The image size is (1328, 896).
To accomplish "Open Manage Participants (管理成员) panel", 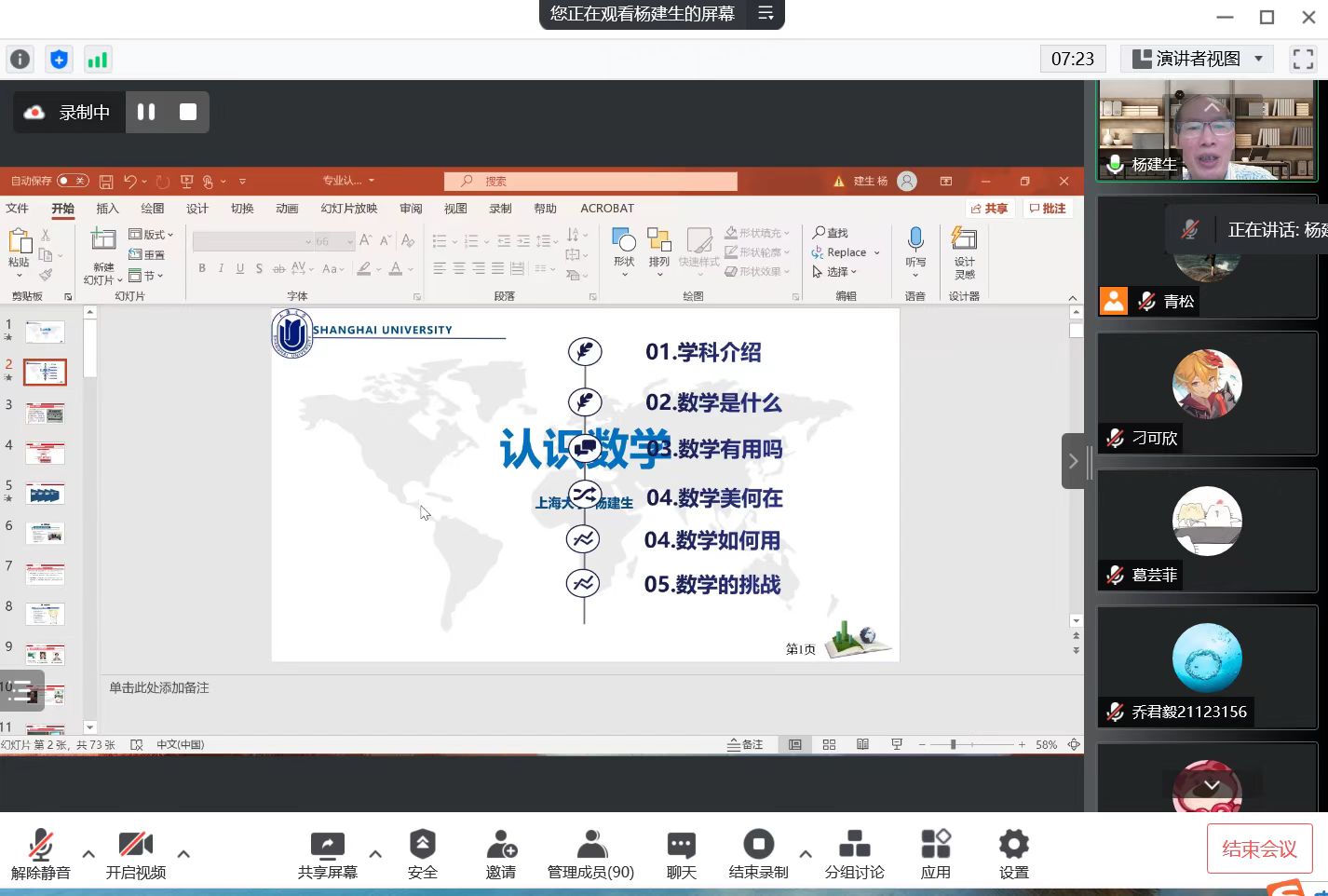I will (590, 854).
